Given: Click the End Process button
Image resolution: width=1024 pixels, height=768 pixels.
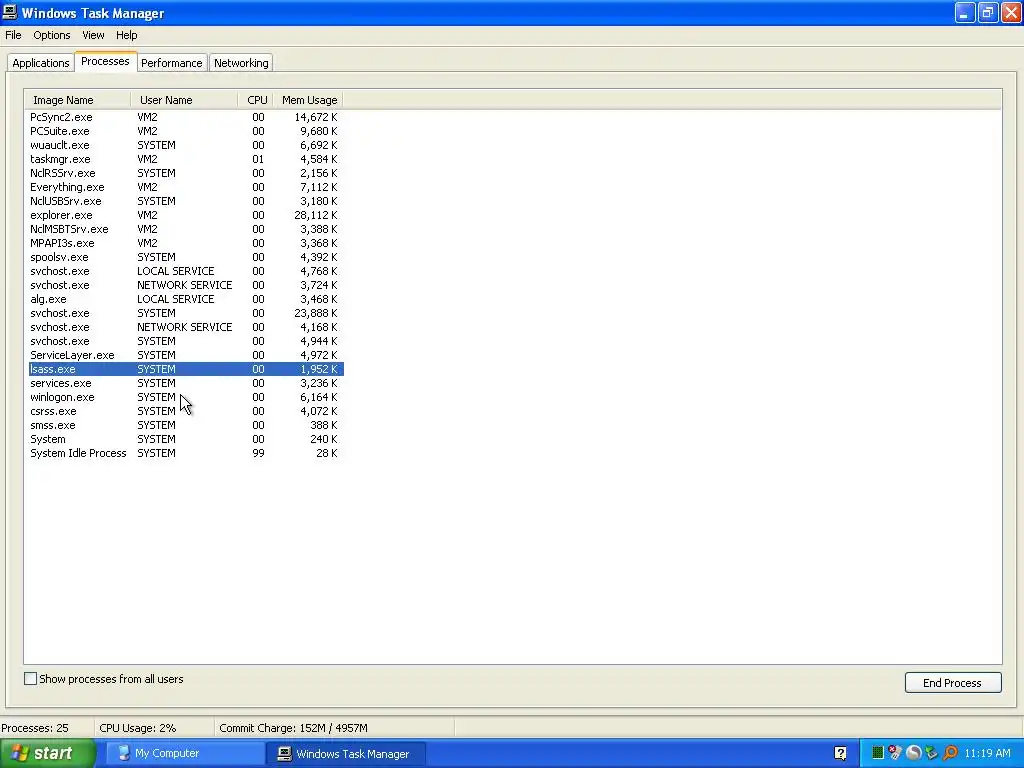Looking at the screenshot, I should pos(953,682).
